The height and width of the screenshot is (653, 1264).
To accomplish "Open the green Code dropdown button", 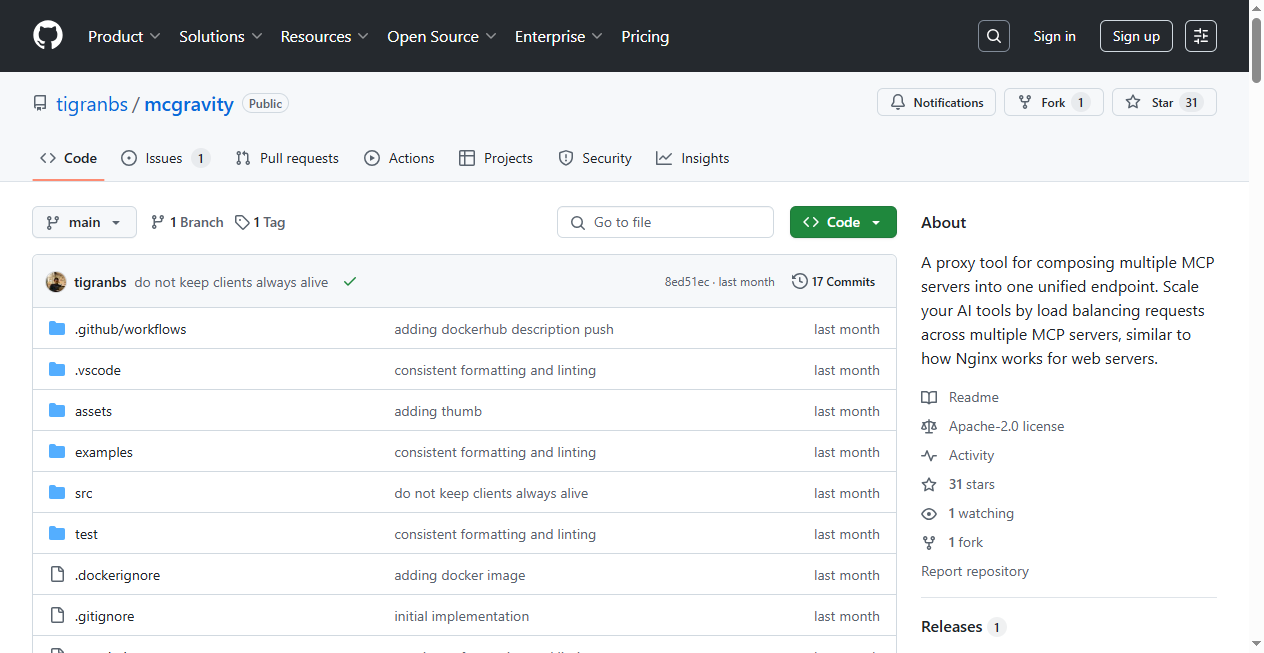I will coord(843,222).
